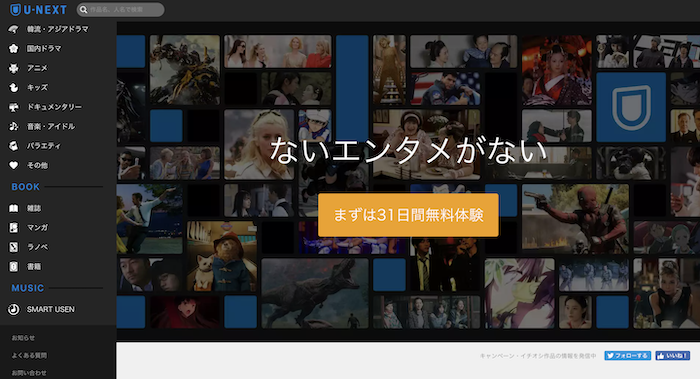This screenshot has height=379, width=700.
Task: Select the 音楽・アイドル music note icon
Action: pos(13,126)
